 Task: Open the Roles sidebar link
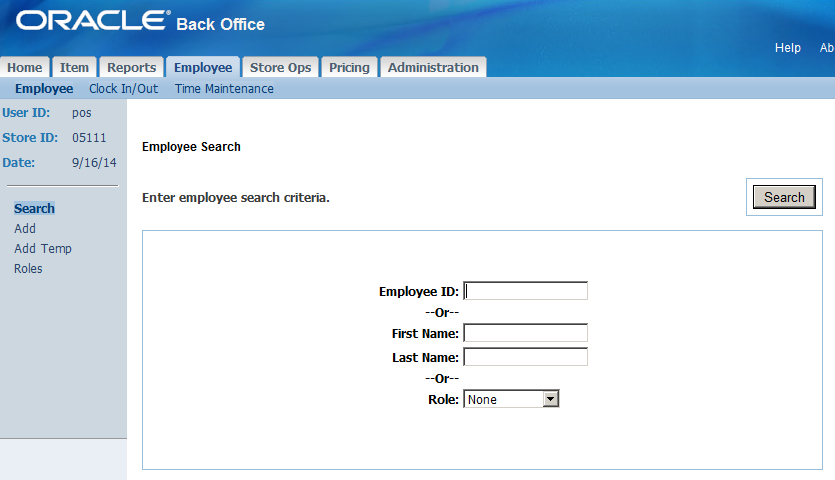(x=28, y=269)
